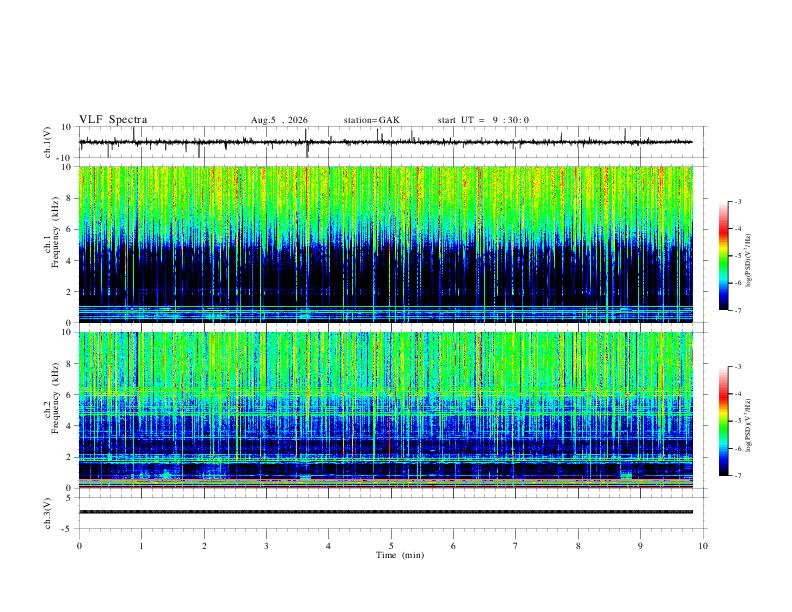Click the ch.3 voltage trace band
792x612 pixels.
pyautogui.click(x=386, y=512)
